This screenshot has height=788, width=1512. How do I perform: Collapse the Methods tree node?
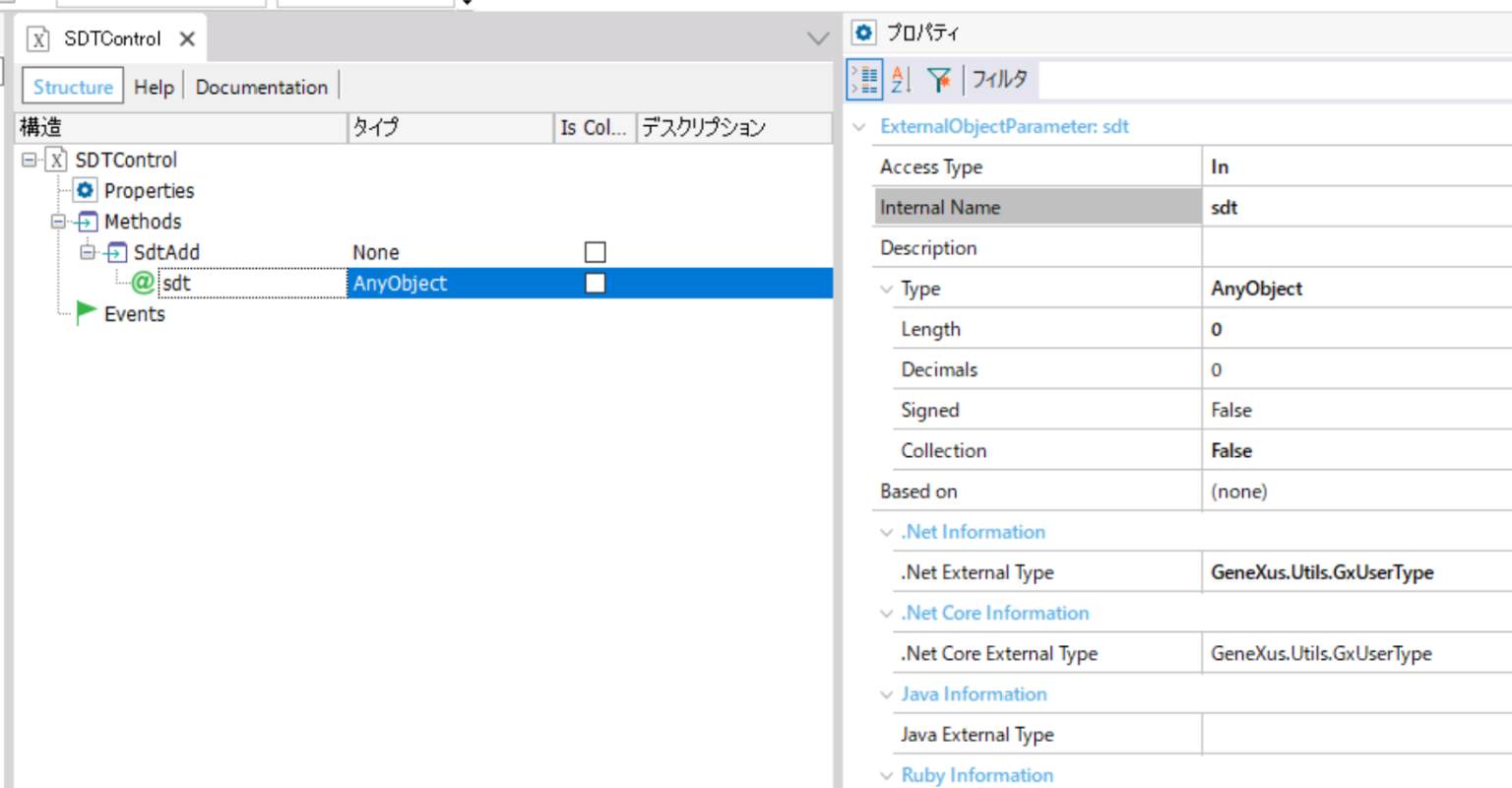point(59,221)
